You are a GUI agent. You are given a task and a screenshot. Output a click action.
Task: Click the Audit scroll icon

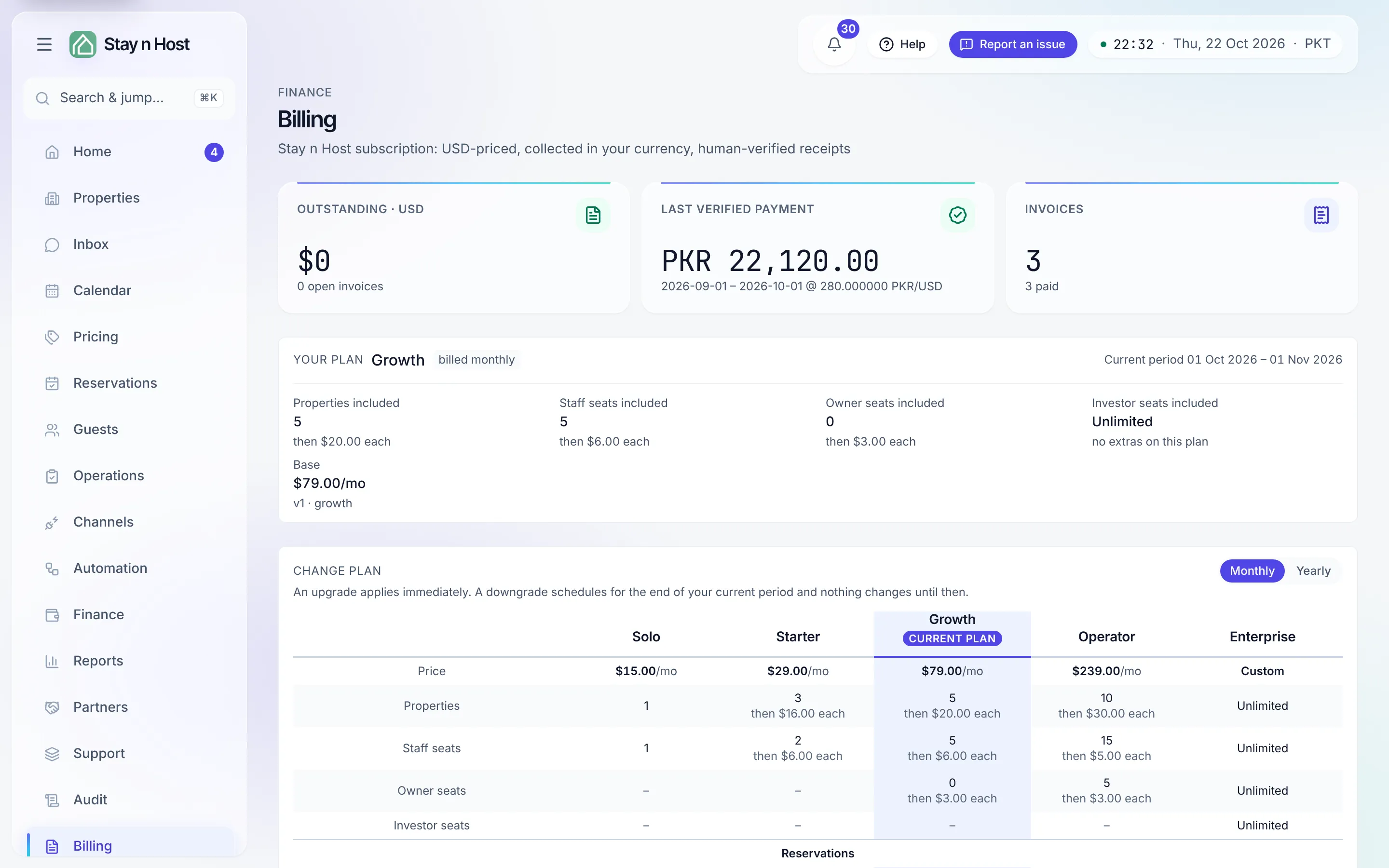tap(52, 800)
